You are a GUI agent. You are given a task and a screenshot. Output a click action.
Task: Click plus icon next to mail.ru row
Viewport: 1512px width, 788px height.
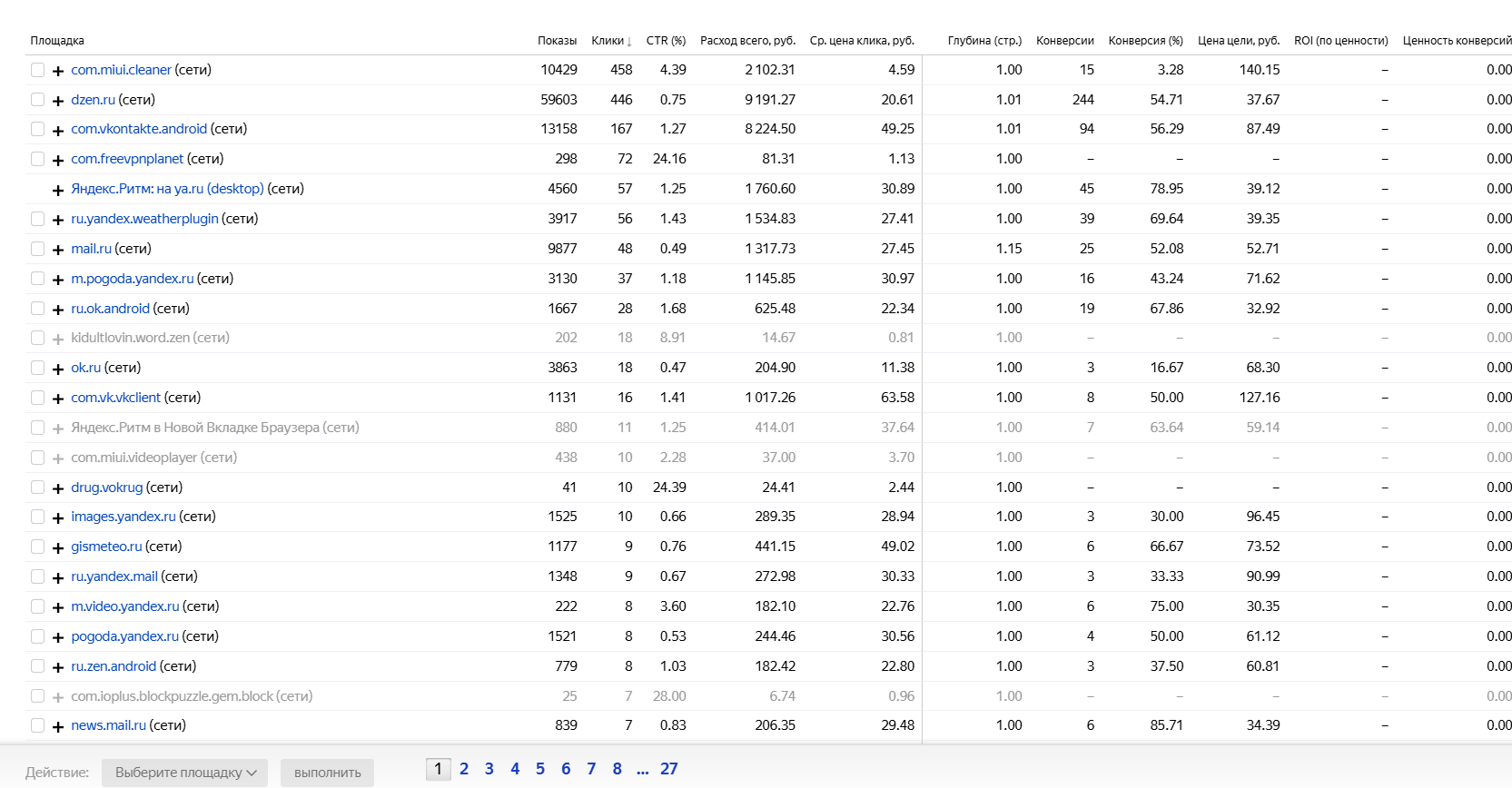click(58, 250)
